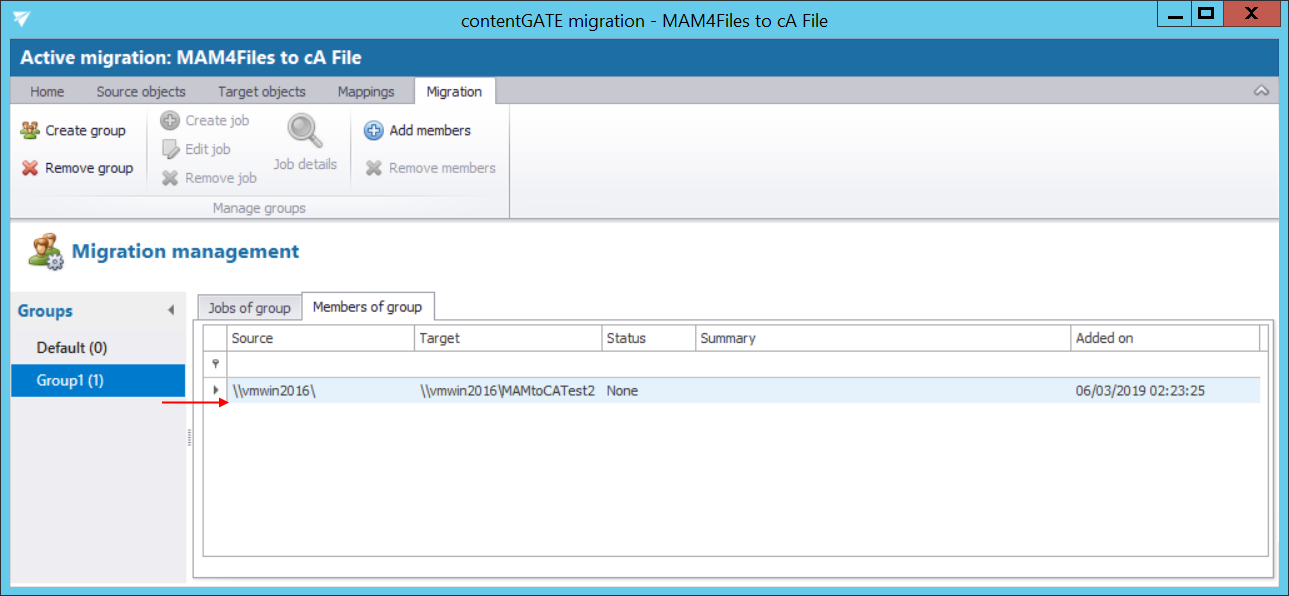Viewport: 1289px width, 596px height.
Task: Collapse the ribbon with the chevron
Action: (x=1261, y=91)
